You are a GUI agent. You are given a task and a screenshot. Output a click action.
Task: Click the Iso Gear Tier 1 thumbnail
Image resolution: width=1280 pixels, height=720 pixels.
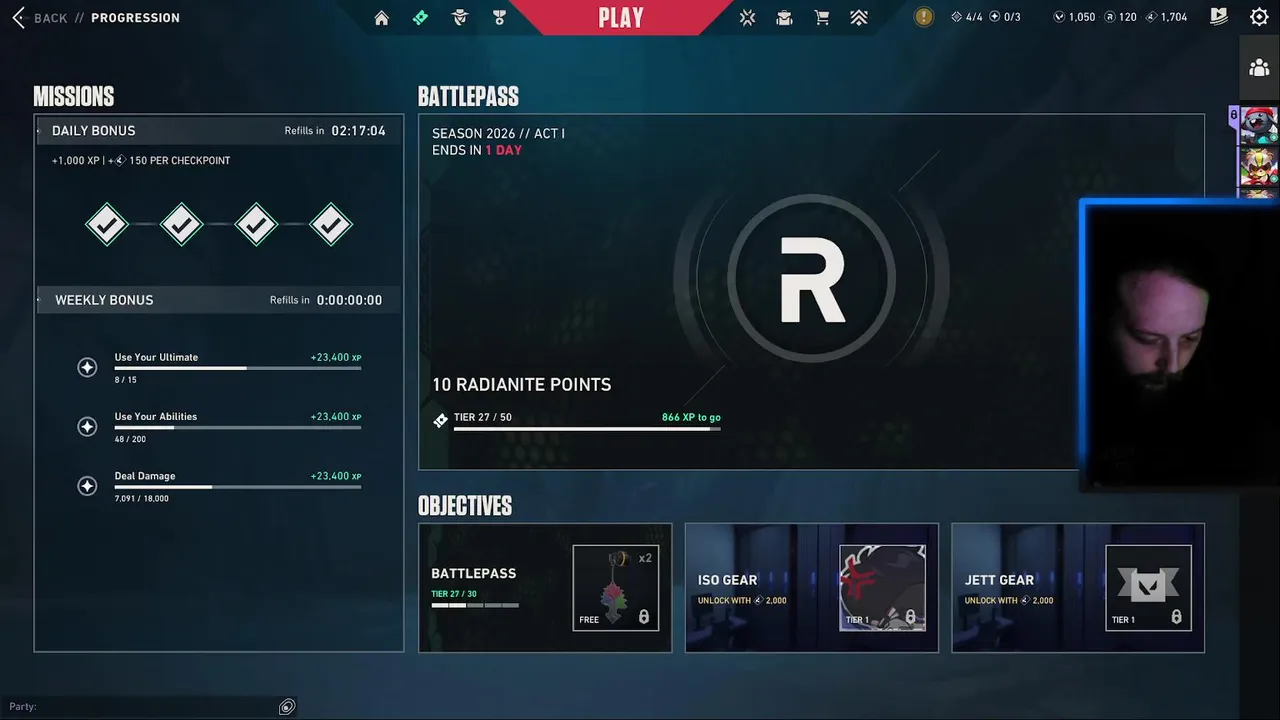[882, 588]
